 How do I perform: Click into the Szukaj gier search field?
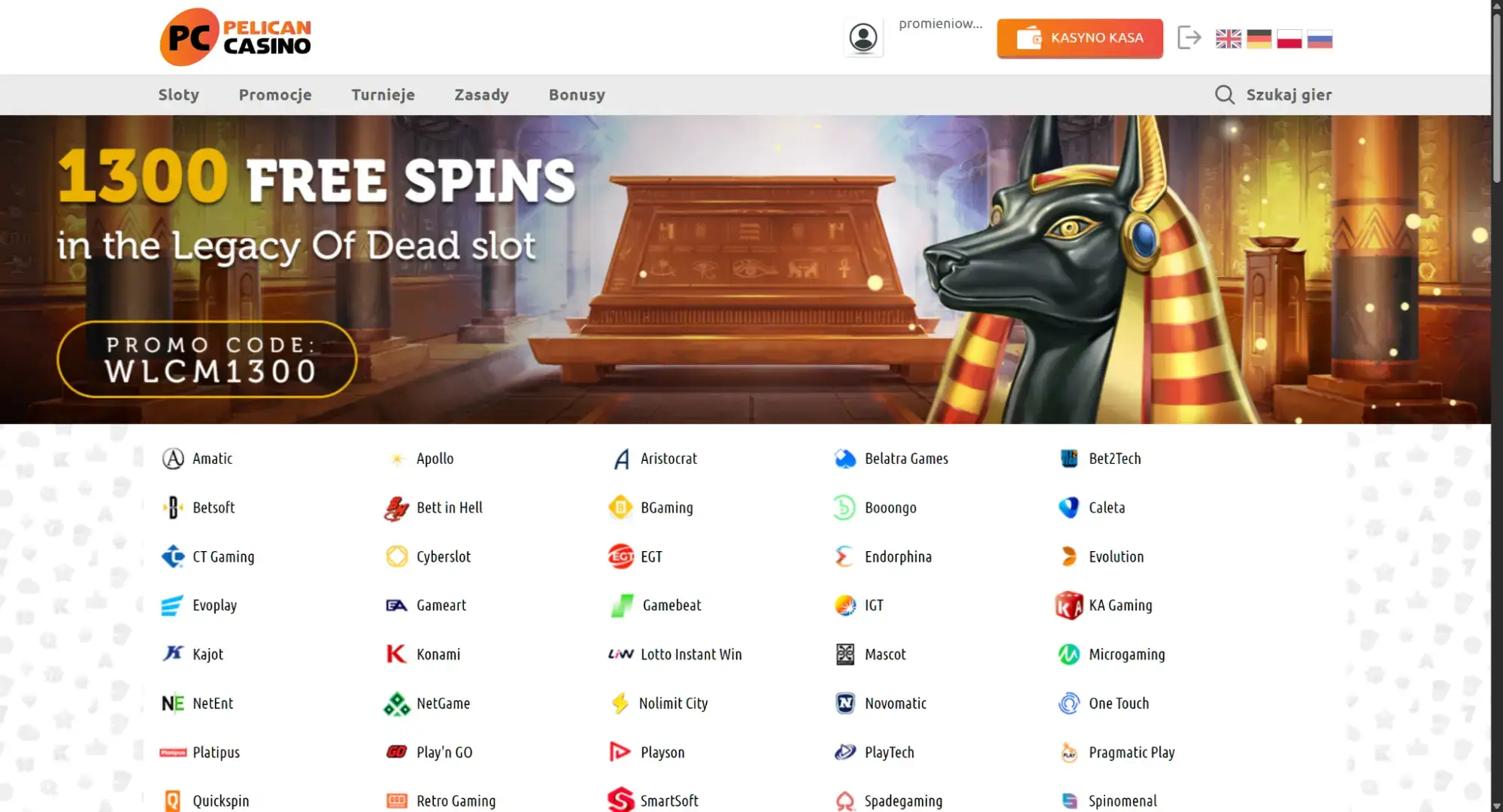1274,95
